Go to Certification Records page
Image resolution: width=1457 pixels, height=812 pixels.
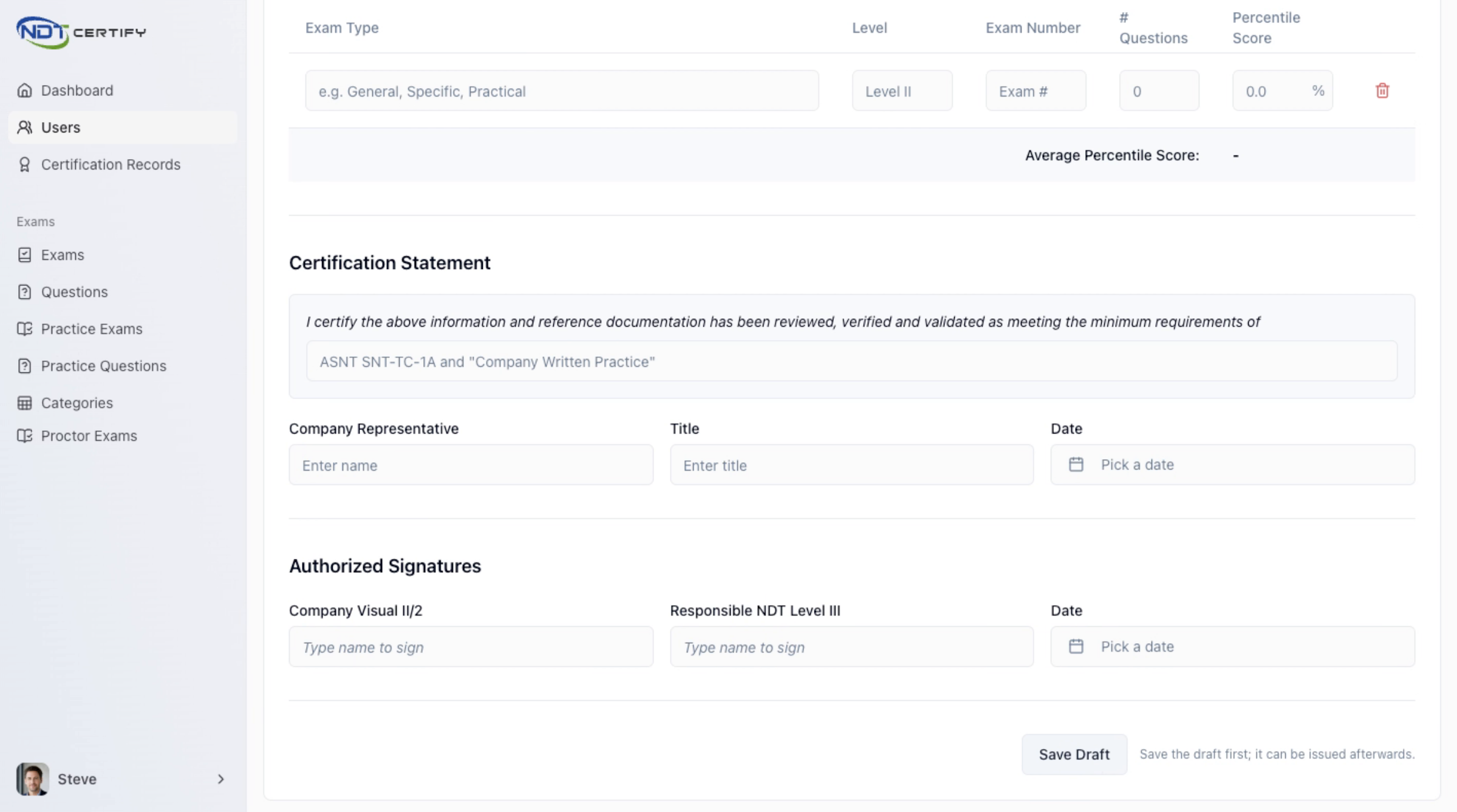(123, 165)
